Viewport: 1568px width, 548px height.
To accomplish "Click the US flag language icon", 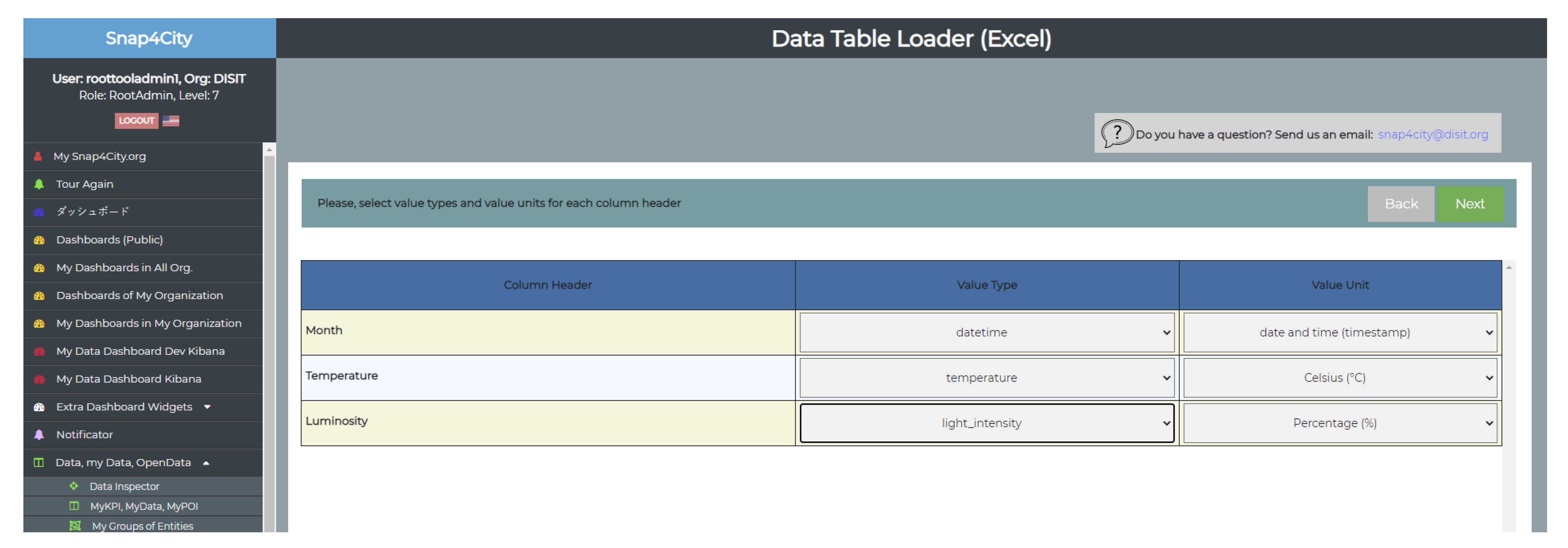I will coord(170,121).
